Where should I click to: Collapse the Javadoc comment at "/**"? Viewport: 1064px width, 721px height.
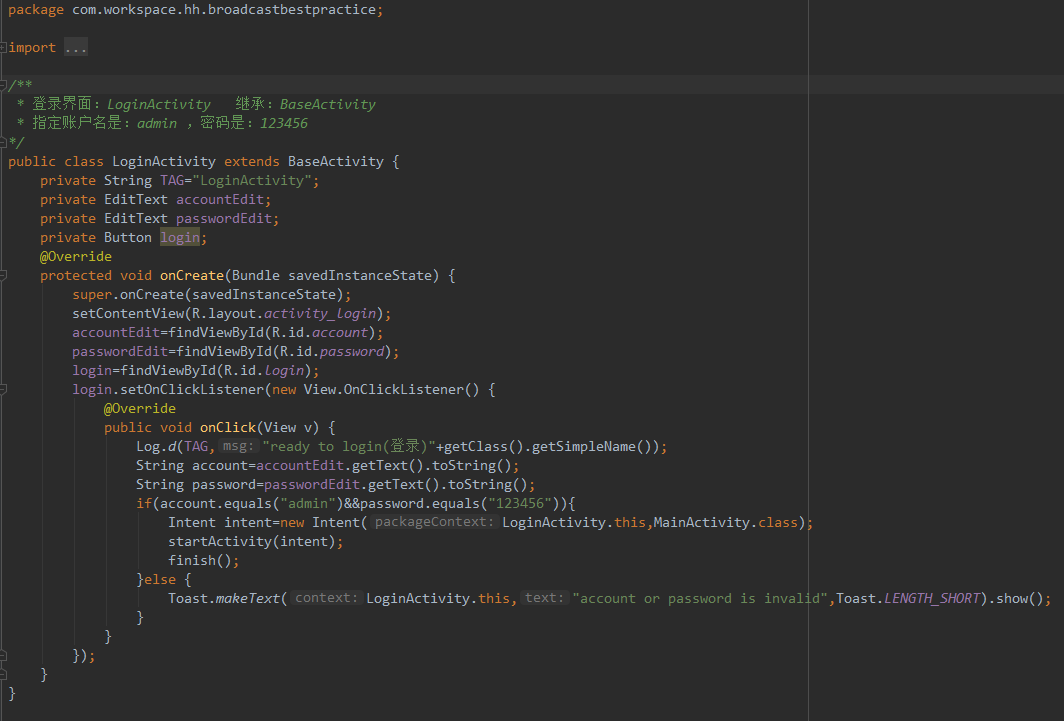pos(3,85)
